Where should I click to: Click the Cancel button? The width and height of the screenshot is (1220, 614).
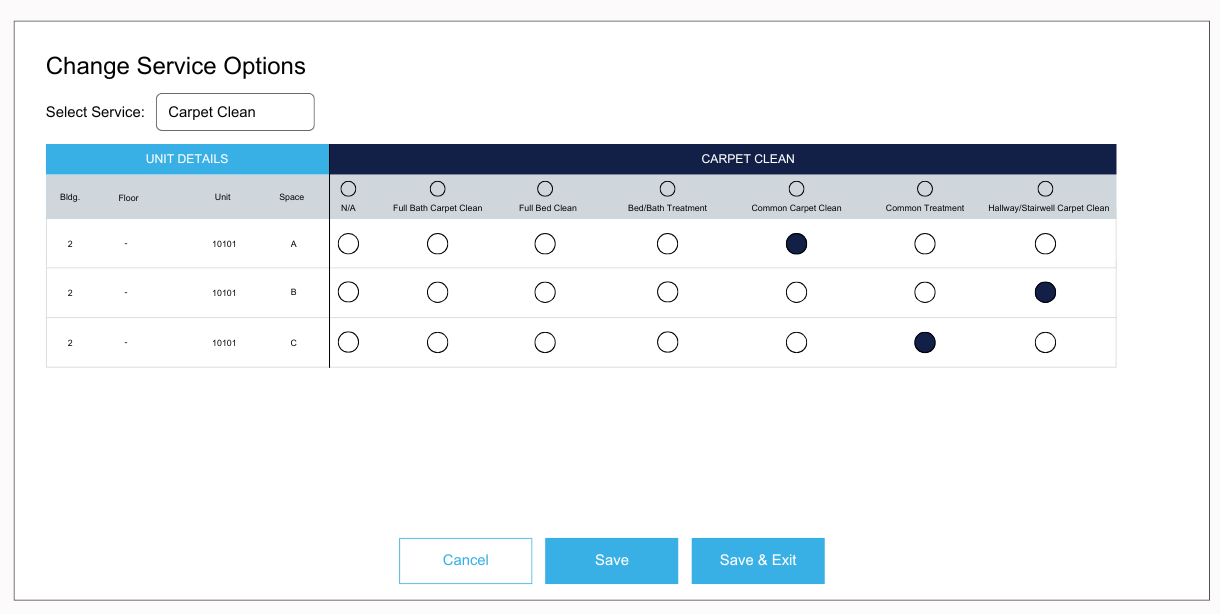point(465,560)
